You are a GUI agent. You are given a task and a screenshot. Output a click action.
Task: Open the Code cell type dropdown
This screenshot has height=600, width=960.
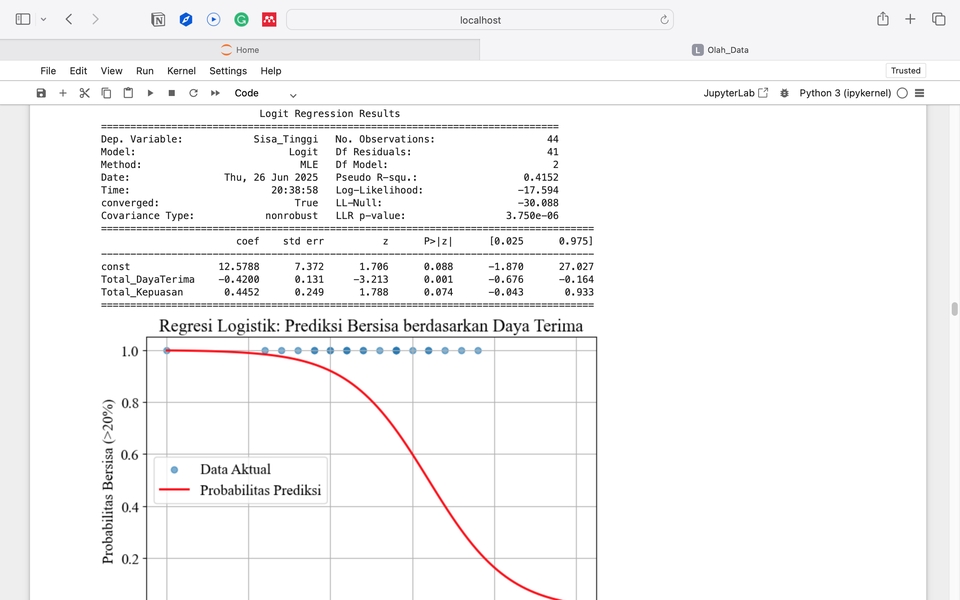tap(265, 93)
